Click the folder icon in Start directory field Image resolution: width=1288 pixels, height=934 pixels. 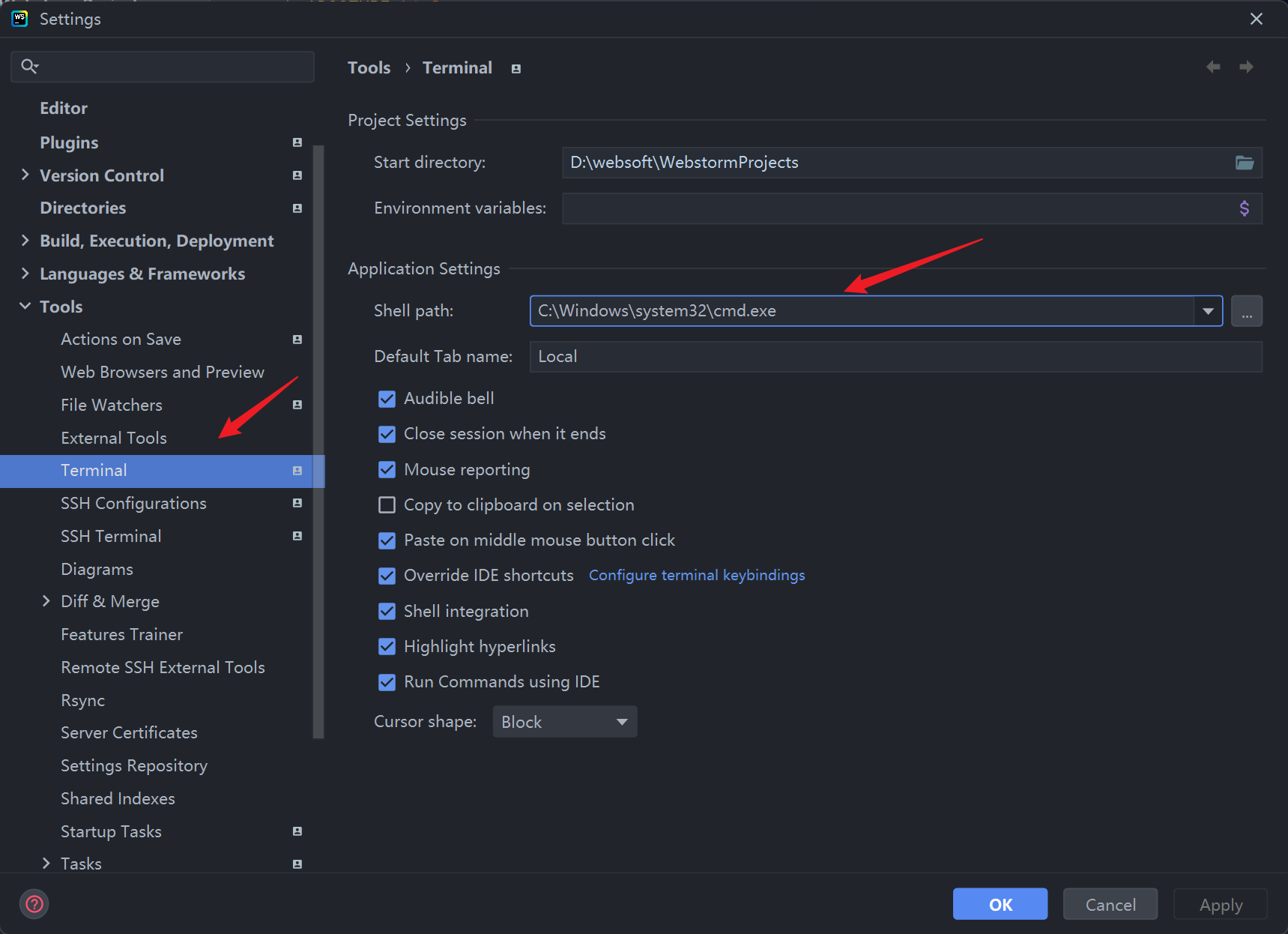coord(1245,163)
